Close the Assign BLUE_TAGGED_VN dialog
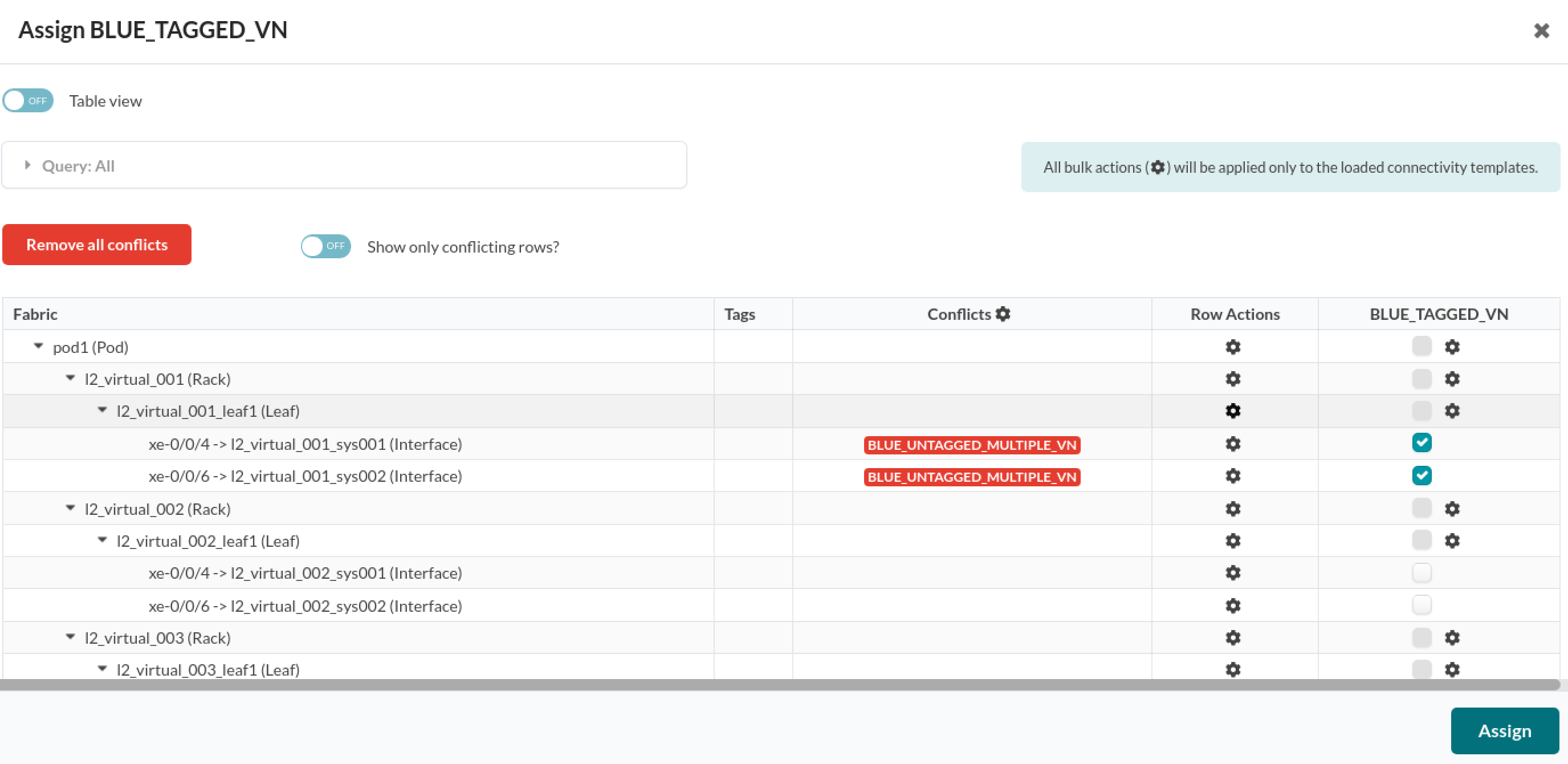Screen dimensions: 1568x764 (1541, 30)
